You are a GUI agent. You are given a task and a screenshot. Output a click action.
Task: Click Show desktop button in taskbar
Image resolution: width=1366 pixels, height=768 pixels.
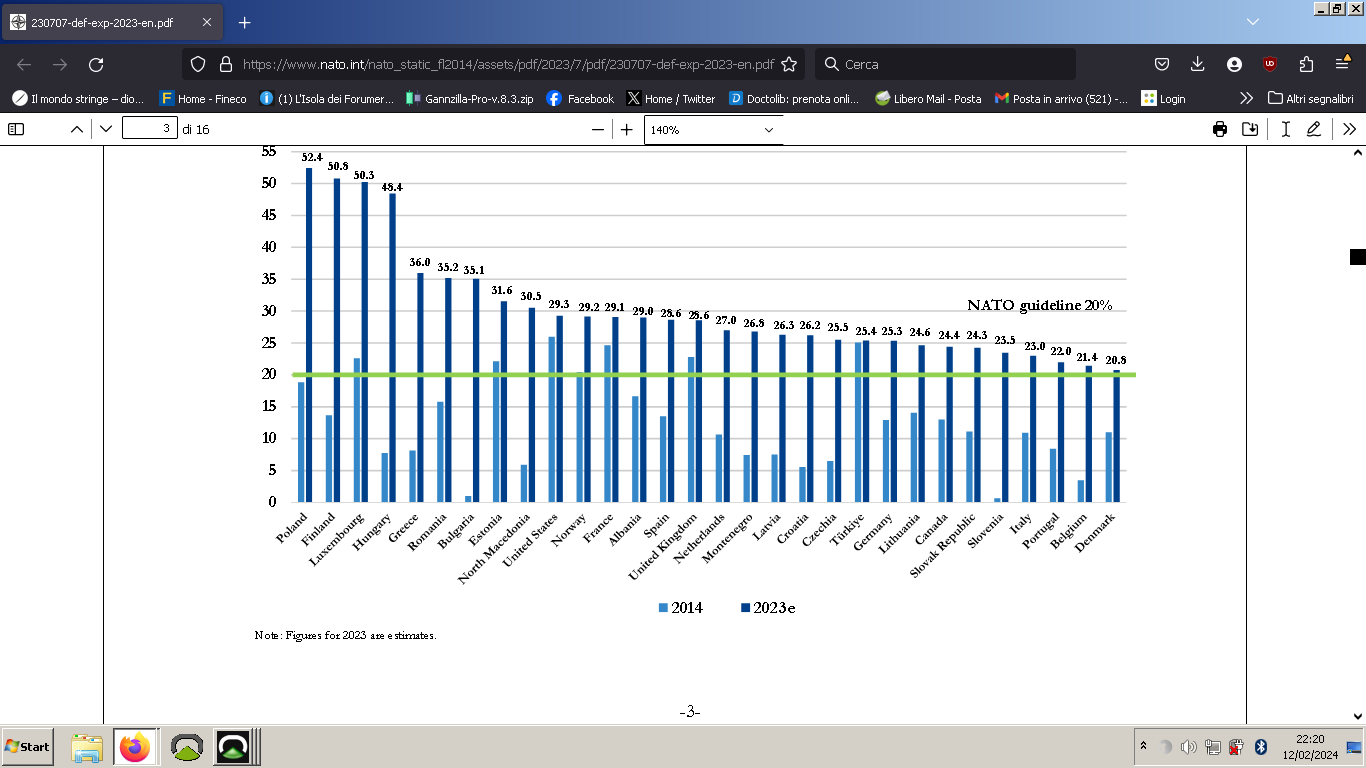[1355, 747]
